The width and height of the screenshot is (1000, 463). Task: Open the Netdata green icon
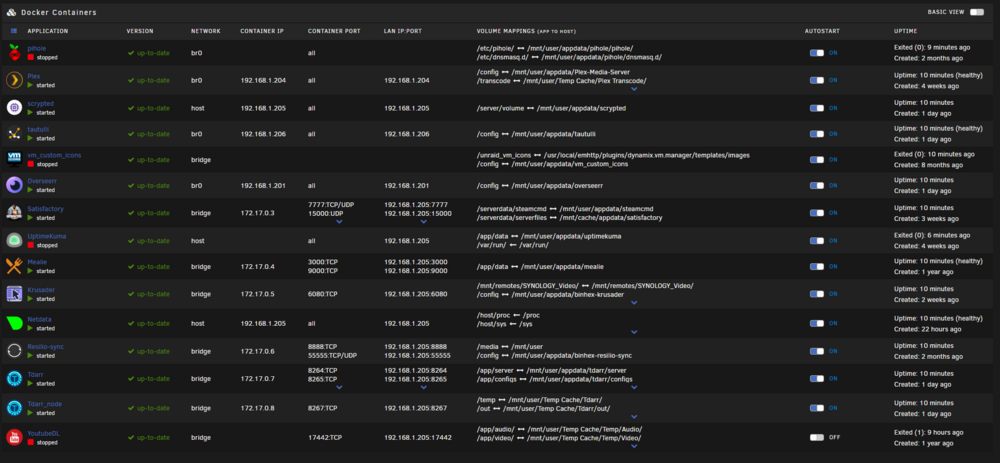14,323
